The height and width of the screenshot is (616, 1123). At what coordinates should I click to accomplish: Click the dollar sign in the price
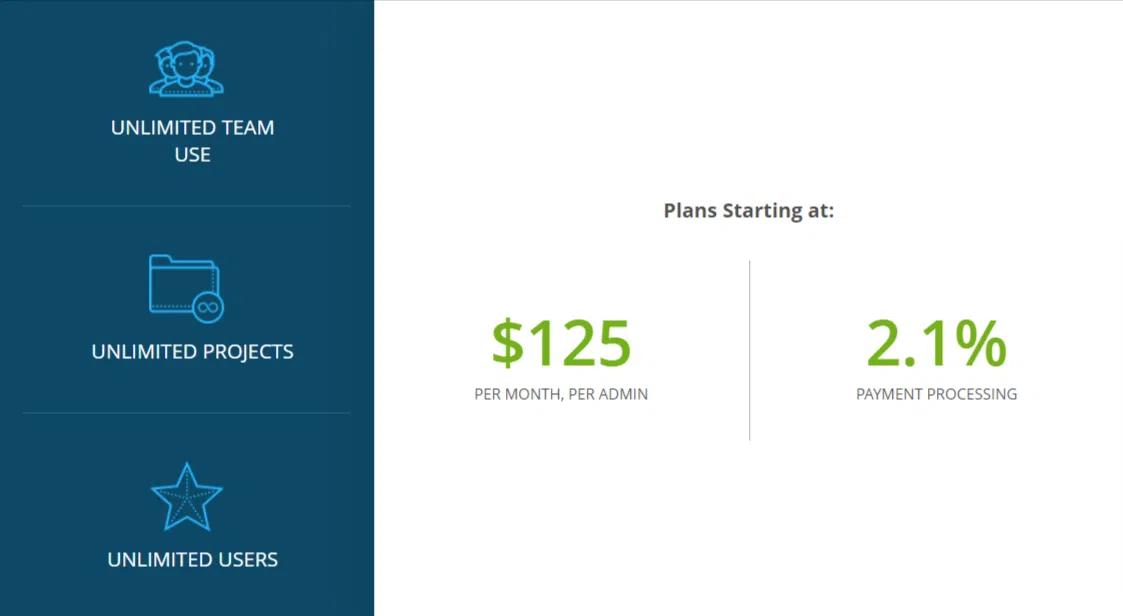tap(508, 343)
